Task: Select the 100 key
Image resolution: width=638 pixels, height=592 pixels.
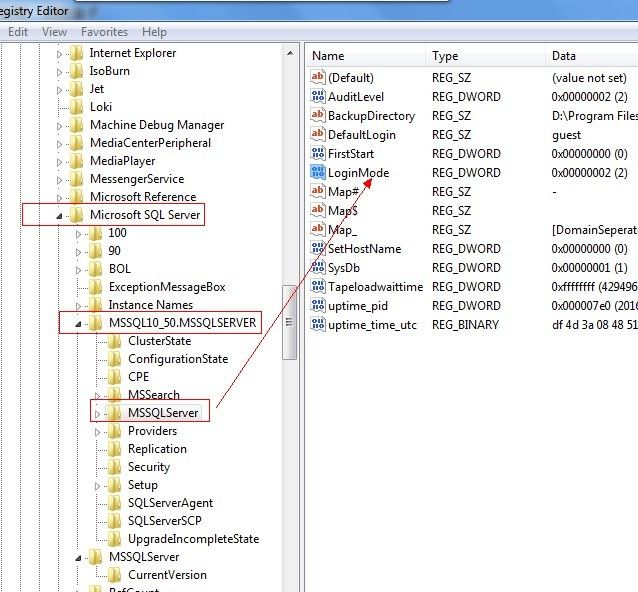Action: tap(117, 233)
